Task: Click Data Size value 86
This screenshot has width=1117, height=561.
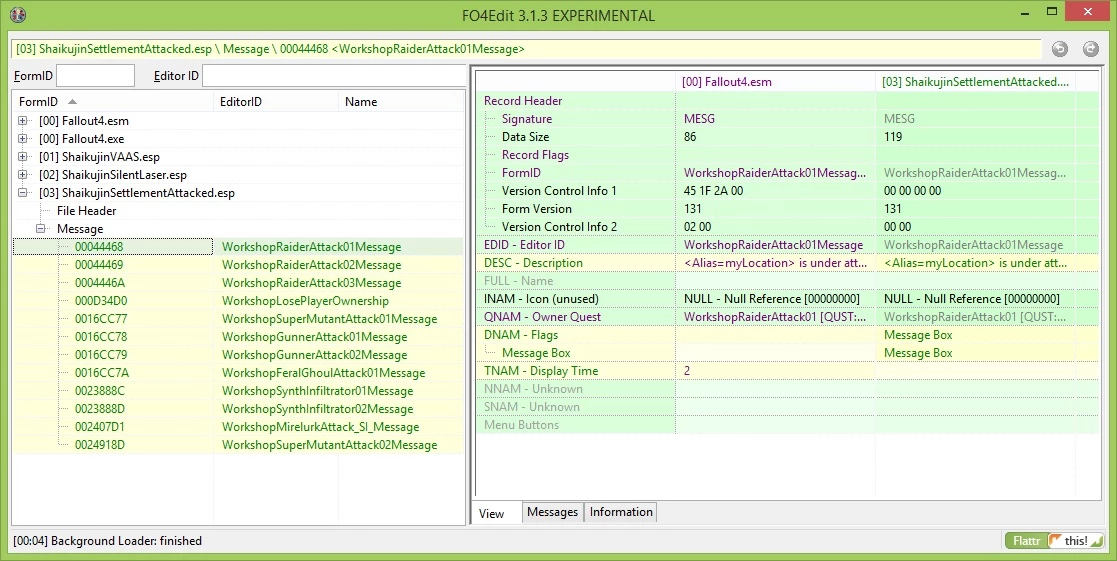Action: 690,137
